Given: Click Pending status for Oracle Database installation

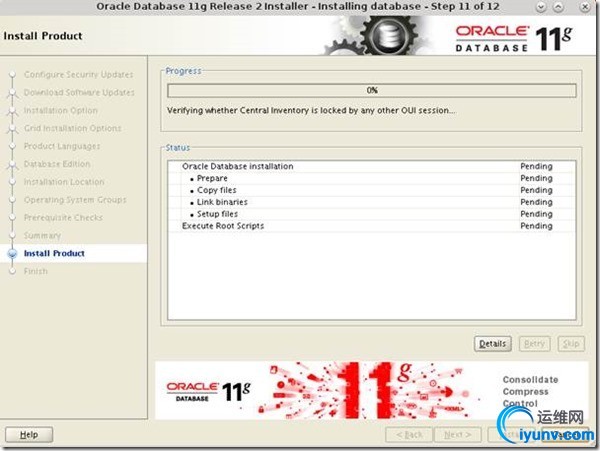Looking at the screenshot, I should point(536,166).
